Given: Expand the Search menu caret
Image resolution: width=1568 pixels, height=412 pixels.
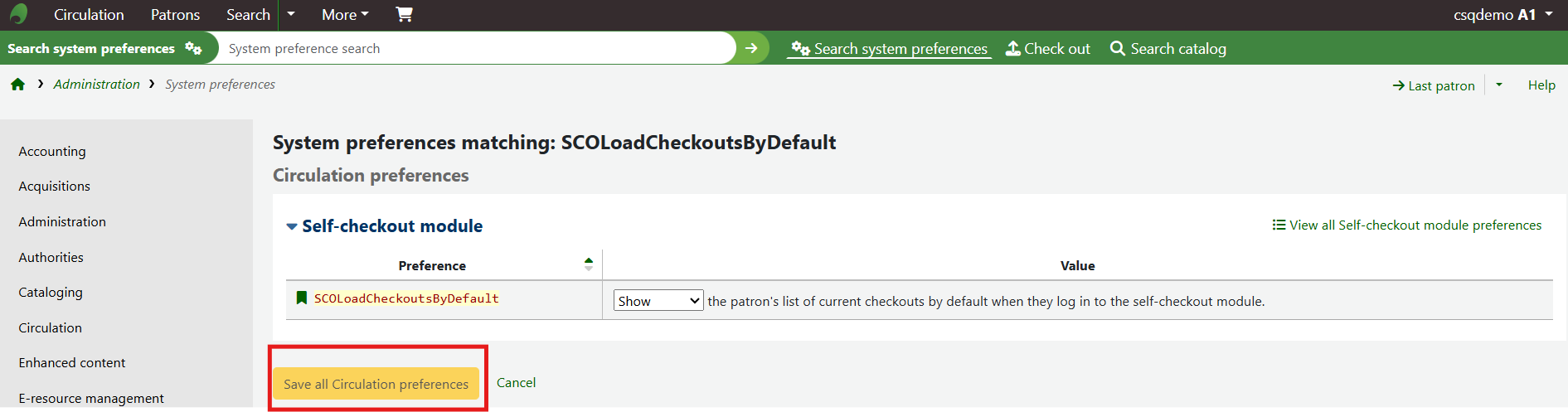Looking at the screenshot, I should point(291,14).
